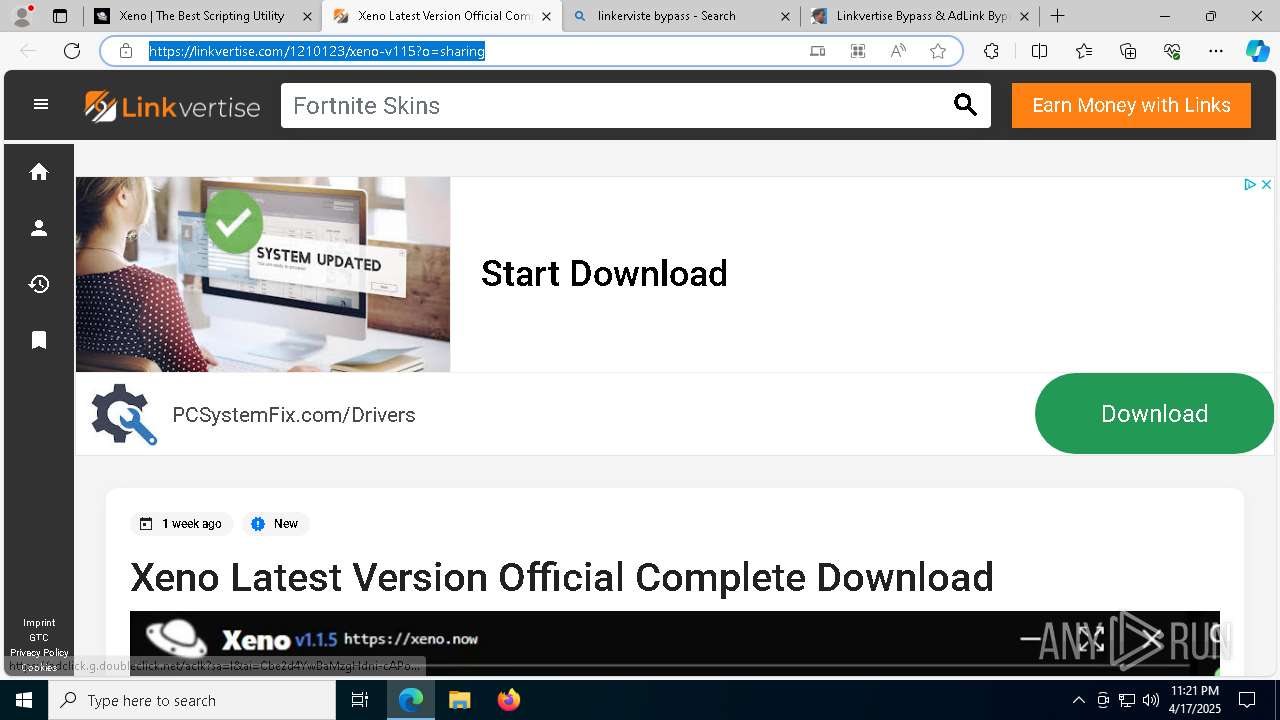Image resolution: width=1280 pixels, height=720 pixels.
Task: Click the QR code icon in address bar
Action: point(858,51)
